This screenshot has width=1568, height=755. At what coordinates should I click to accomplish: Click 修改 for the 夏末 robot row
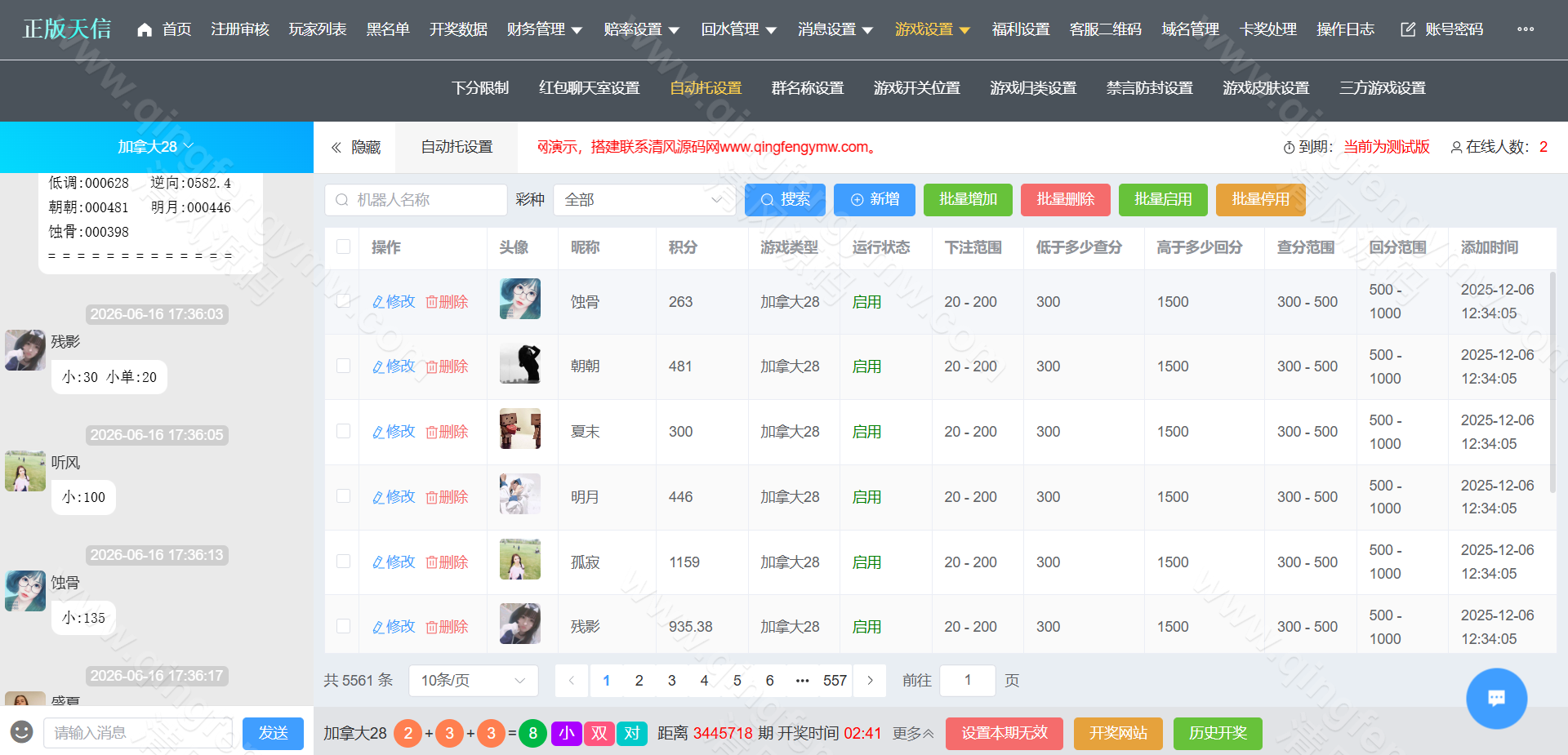click(394, 432)
